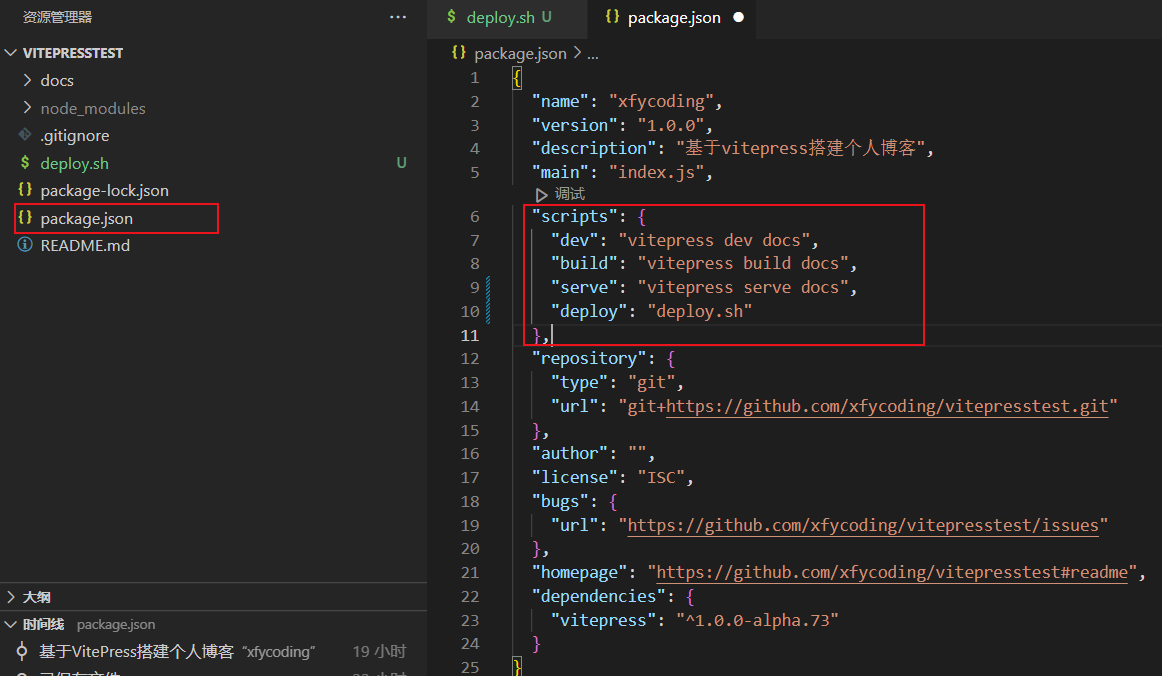Click the git icon beside .gitignore
Screen dimensions: 1162x676
tap(25, 135)
